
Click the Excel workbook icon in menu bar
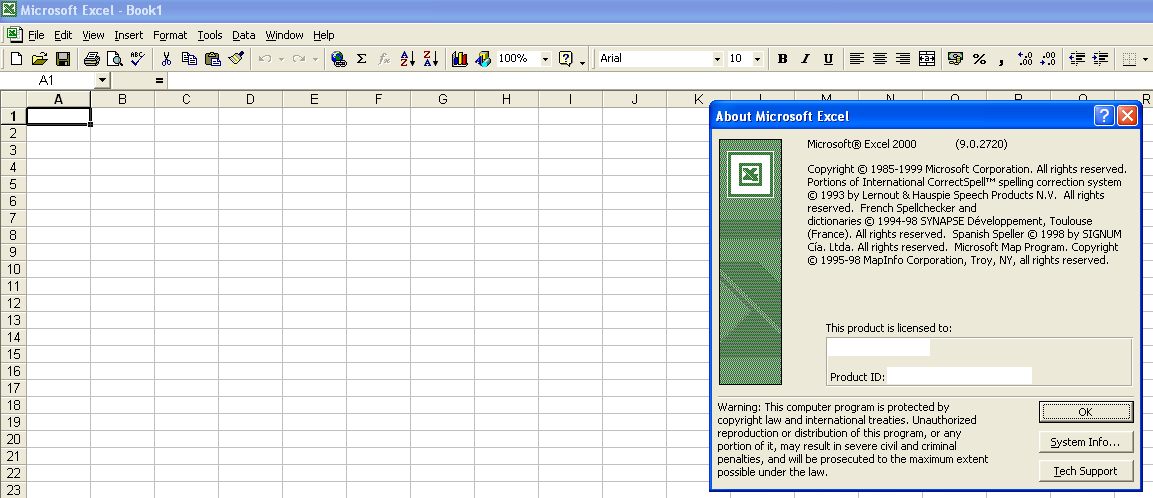tap(13, 34)
